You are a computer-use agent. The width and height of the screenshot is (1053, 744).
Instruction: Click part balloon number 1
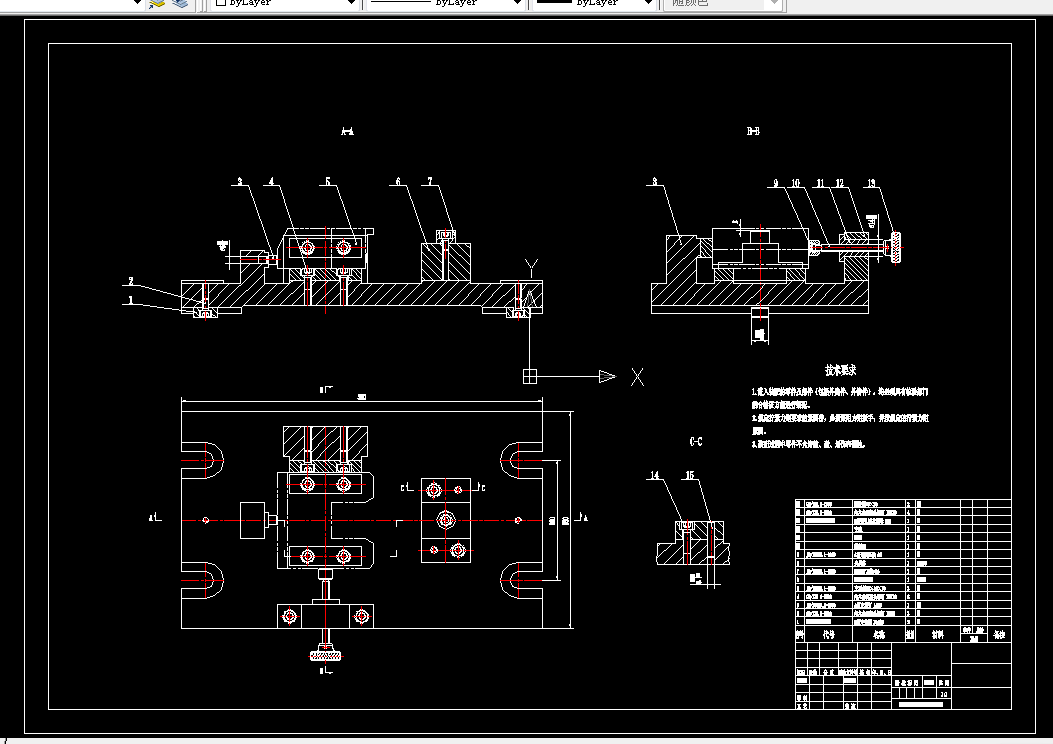pyautogui.click(x=131, y=300)
